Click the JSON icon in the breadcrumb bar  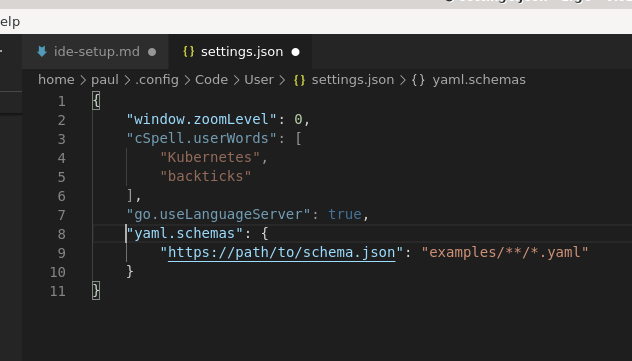click(299, 80)
